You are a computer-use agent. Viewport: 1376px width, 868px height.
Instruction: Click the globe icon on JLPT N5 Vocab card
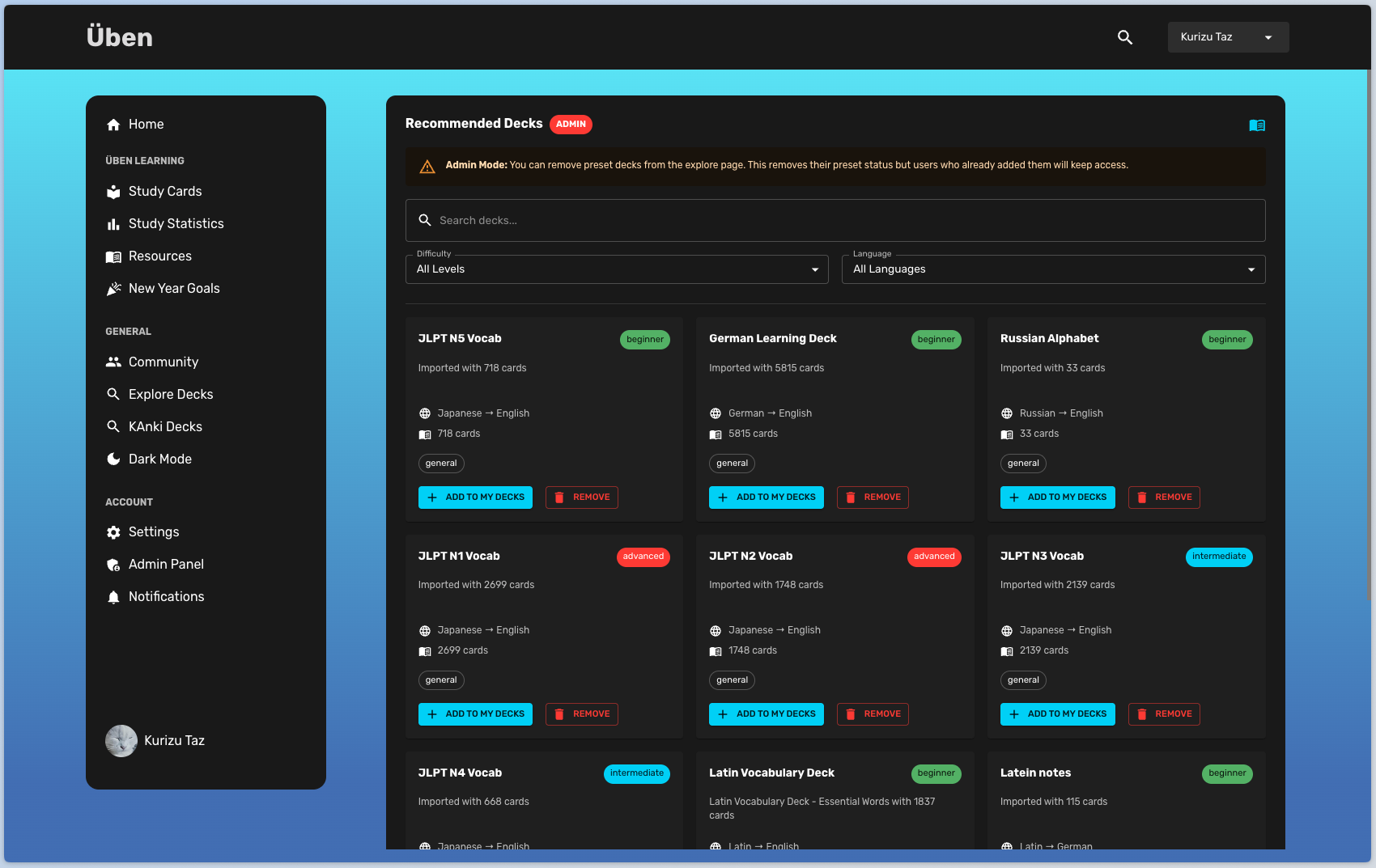point(425,414)
